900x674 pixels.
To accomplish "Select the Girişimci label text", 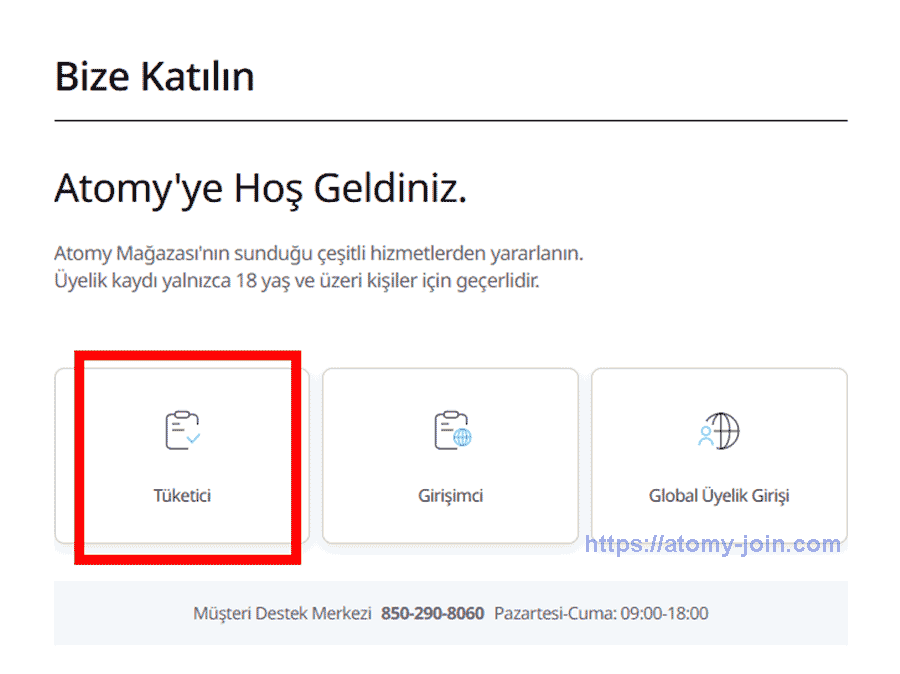I will point(451,496).
